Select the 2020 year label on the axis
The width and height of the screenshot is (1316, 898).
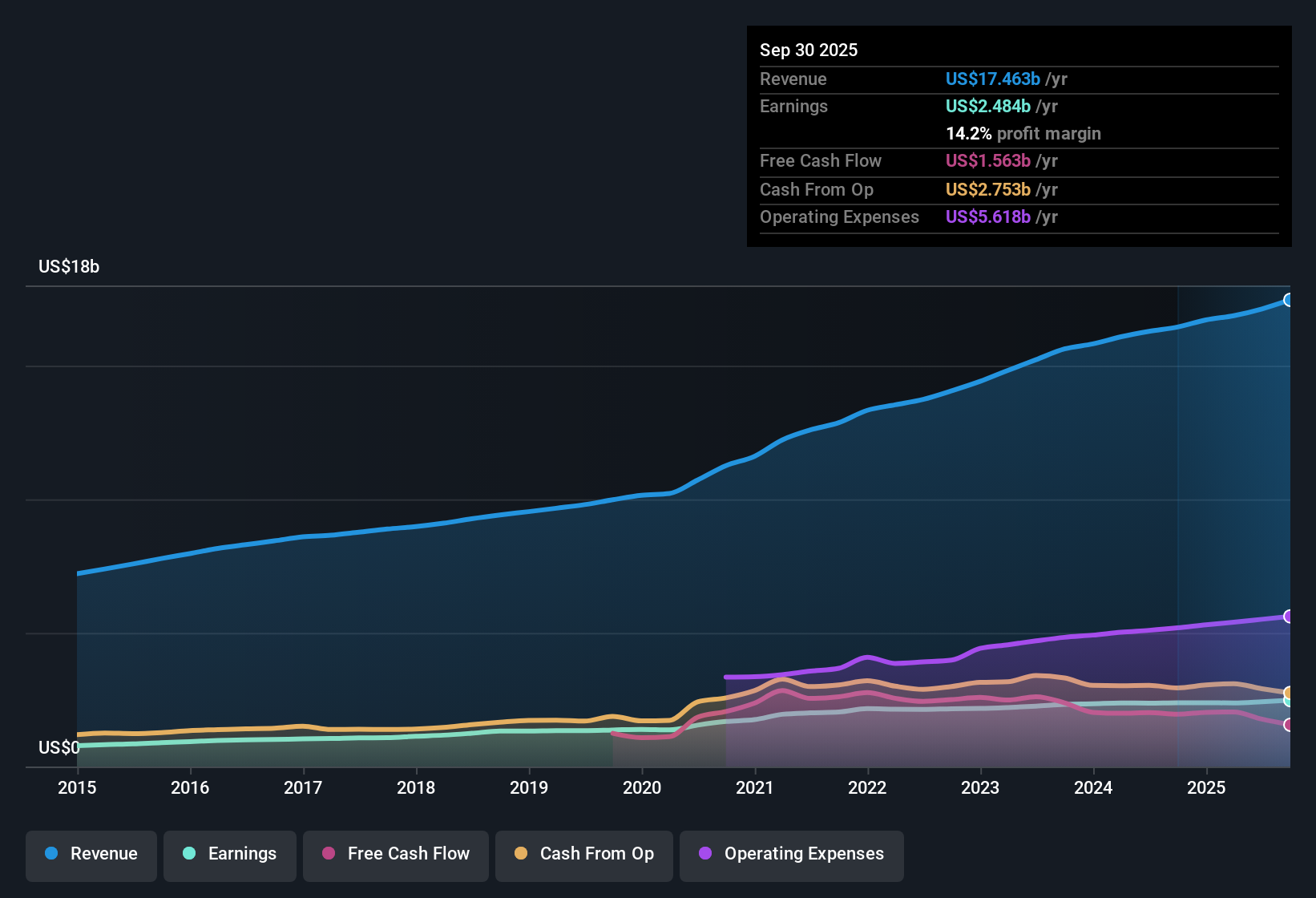642,788
